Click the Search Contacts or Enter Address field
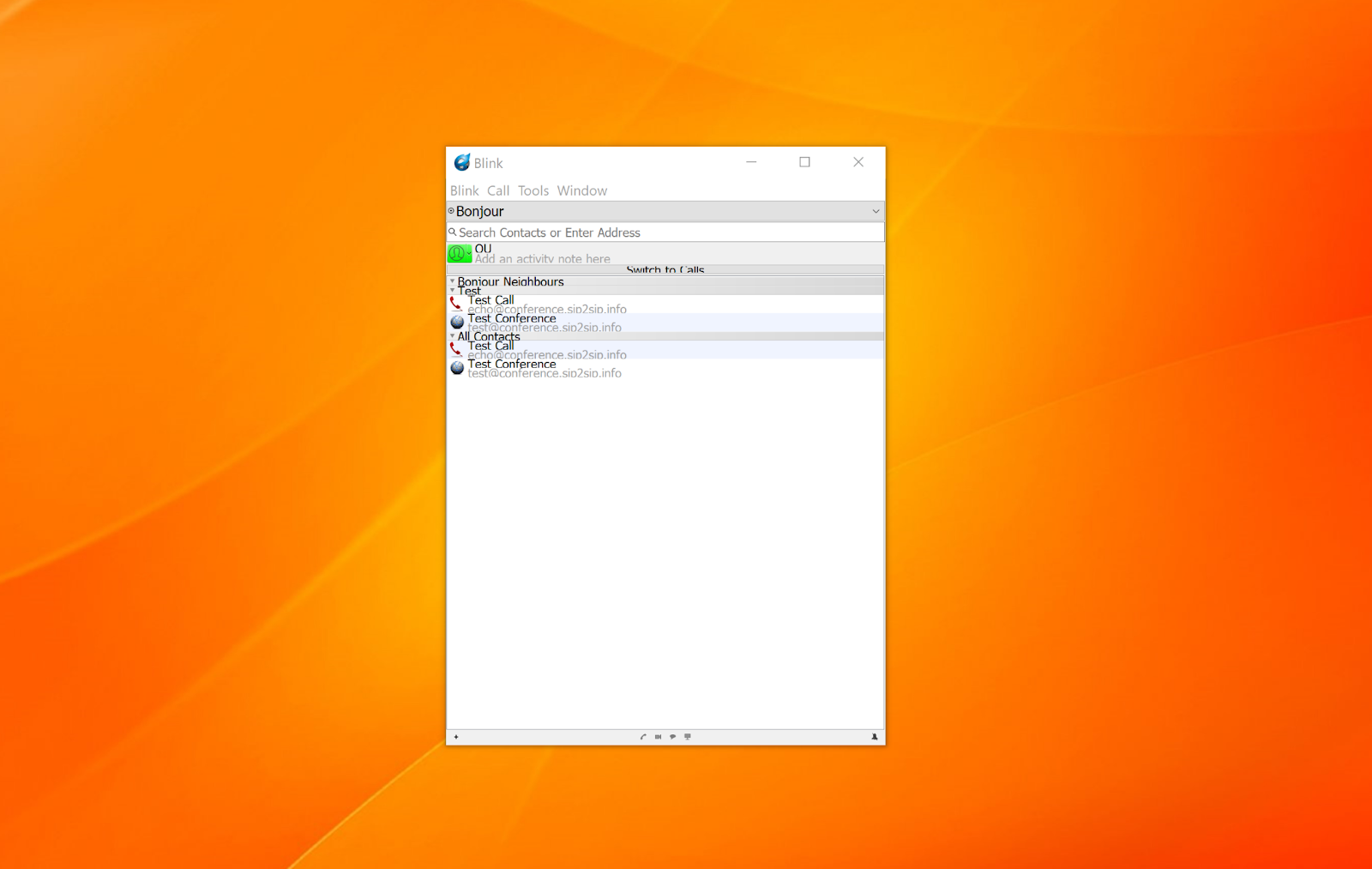 pos(665,232)
